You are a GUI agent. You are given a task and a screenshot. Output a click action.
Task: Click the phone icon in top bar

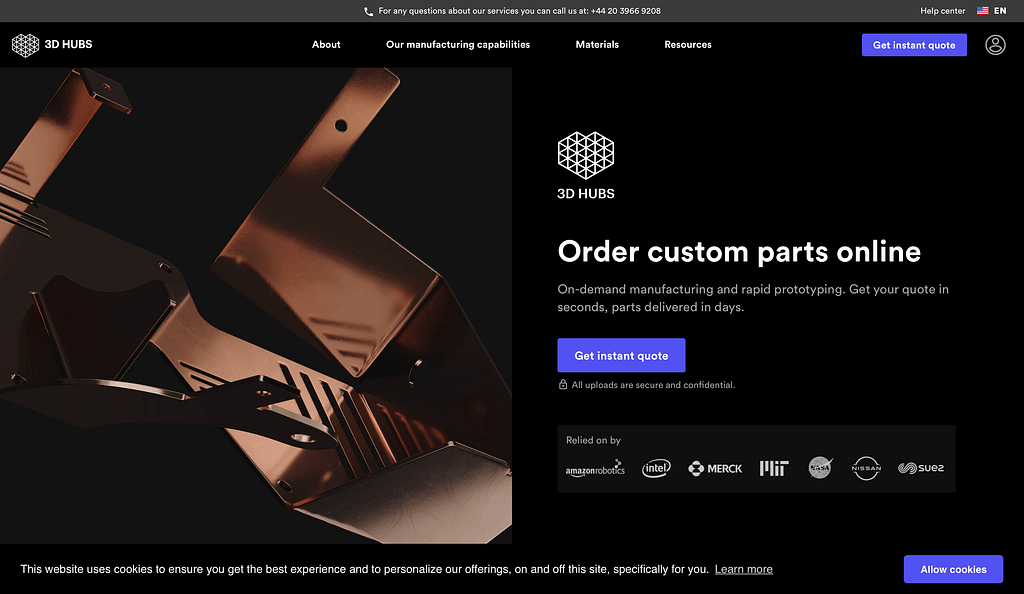pos(368,11)
